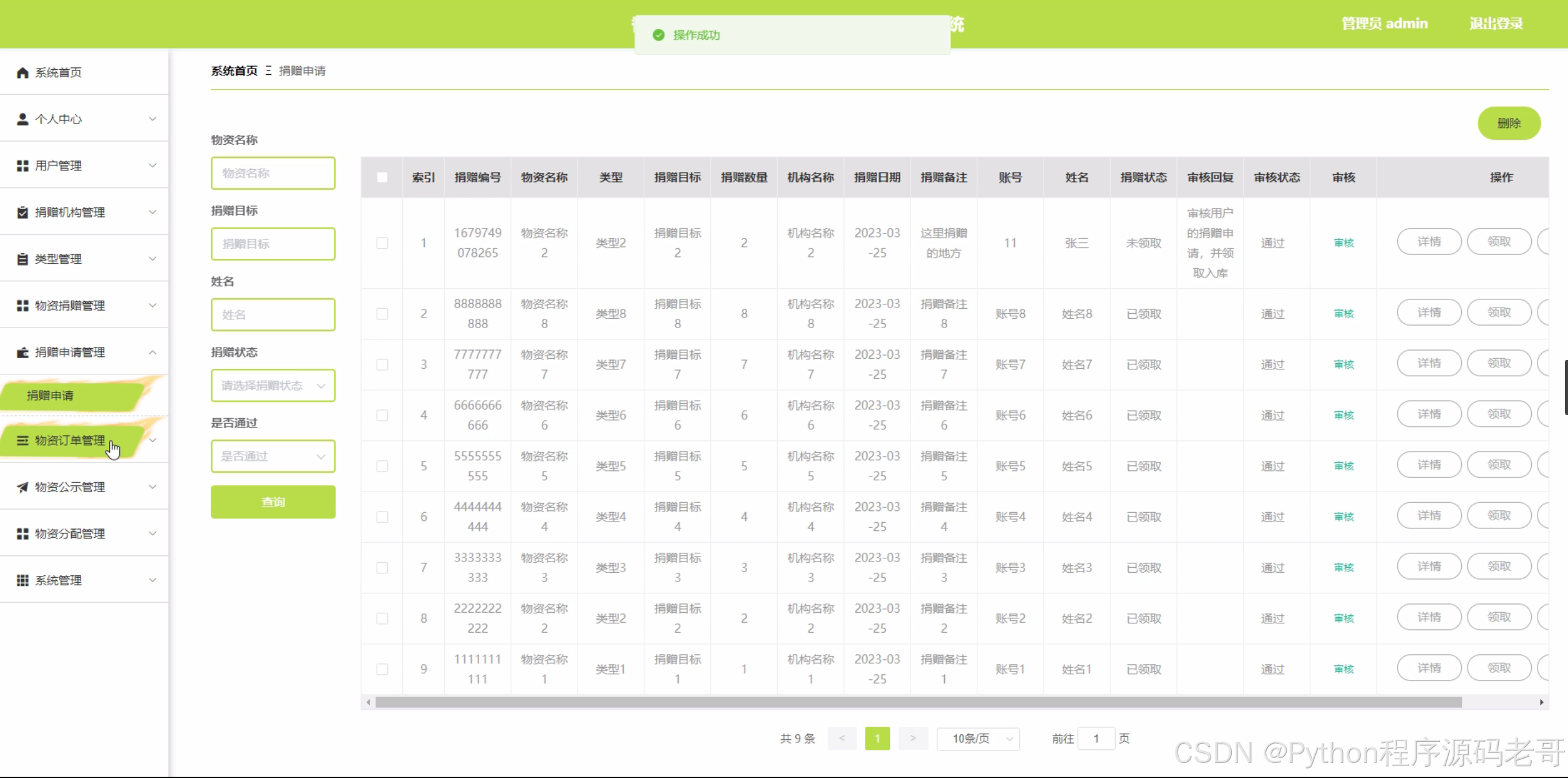Click the green 查询 button

coord(273,502)
